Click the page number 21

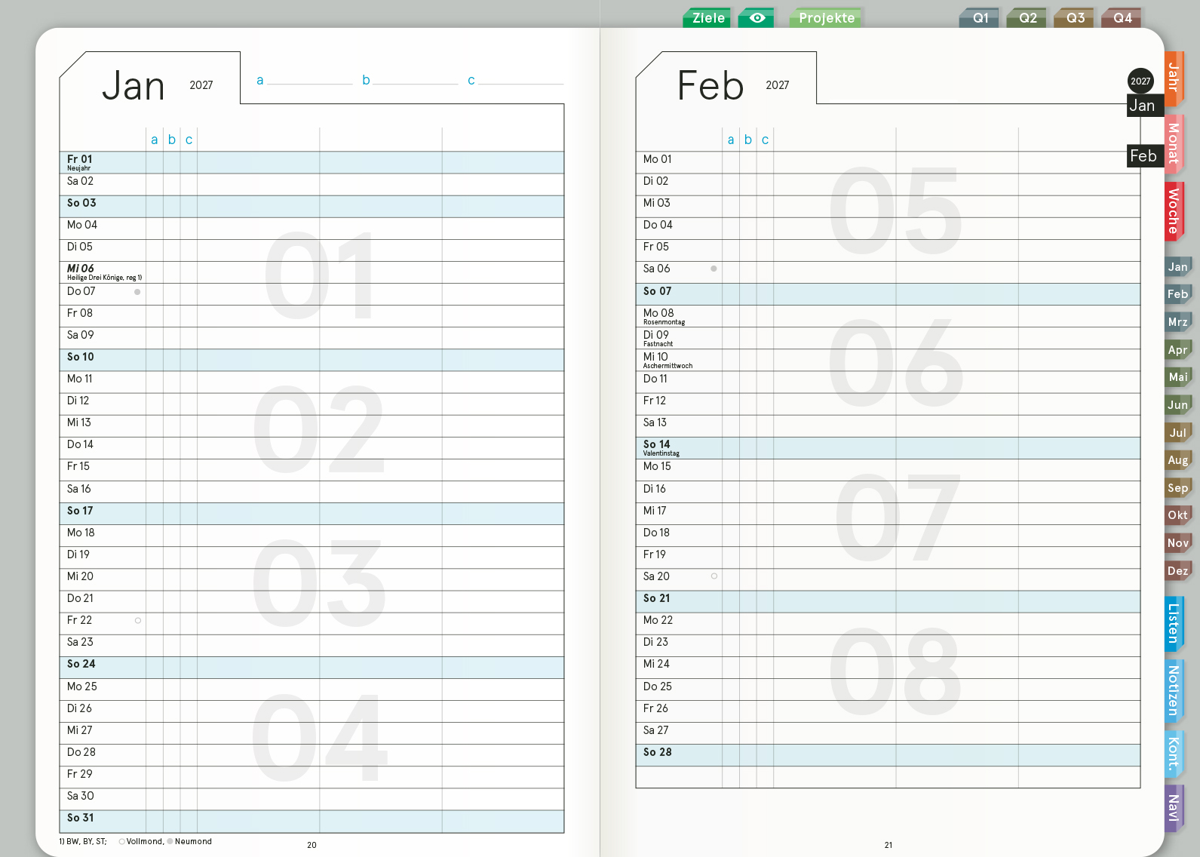tap(888, 845)
